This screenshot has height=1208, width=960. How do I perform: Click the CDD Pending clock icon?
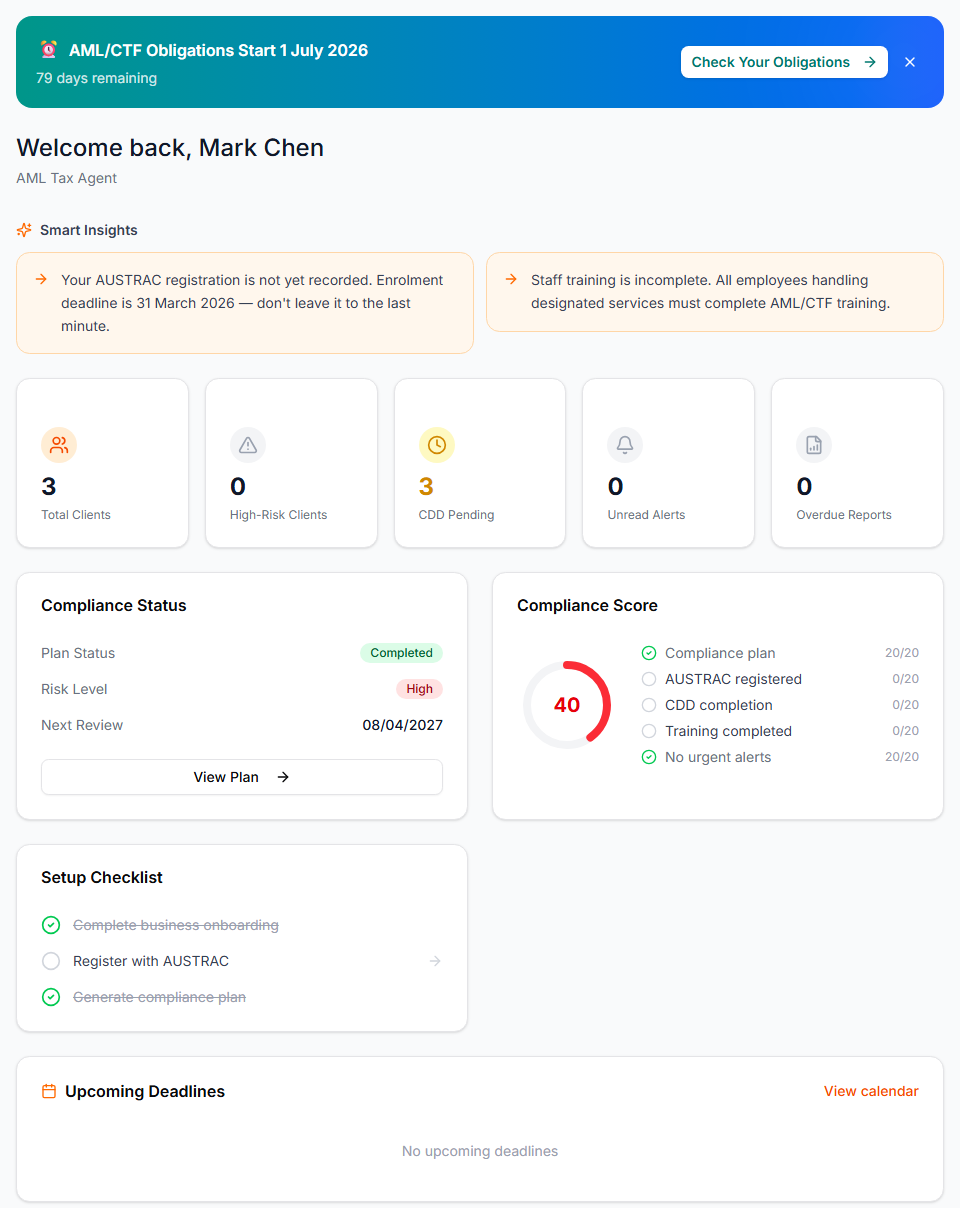(x=437, y=445)
